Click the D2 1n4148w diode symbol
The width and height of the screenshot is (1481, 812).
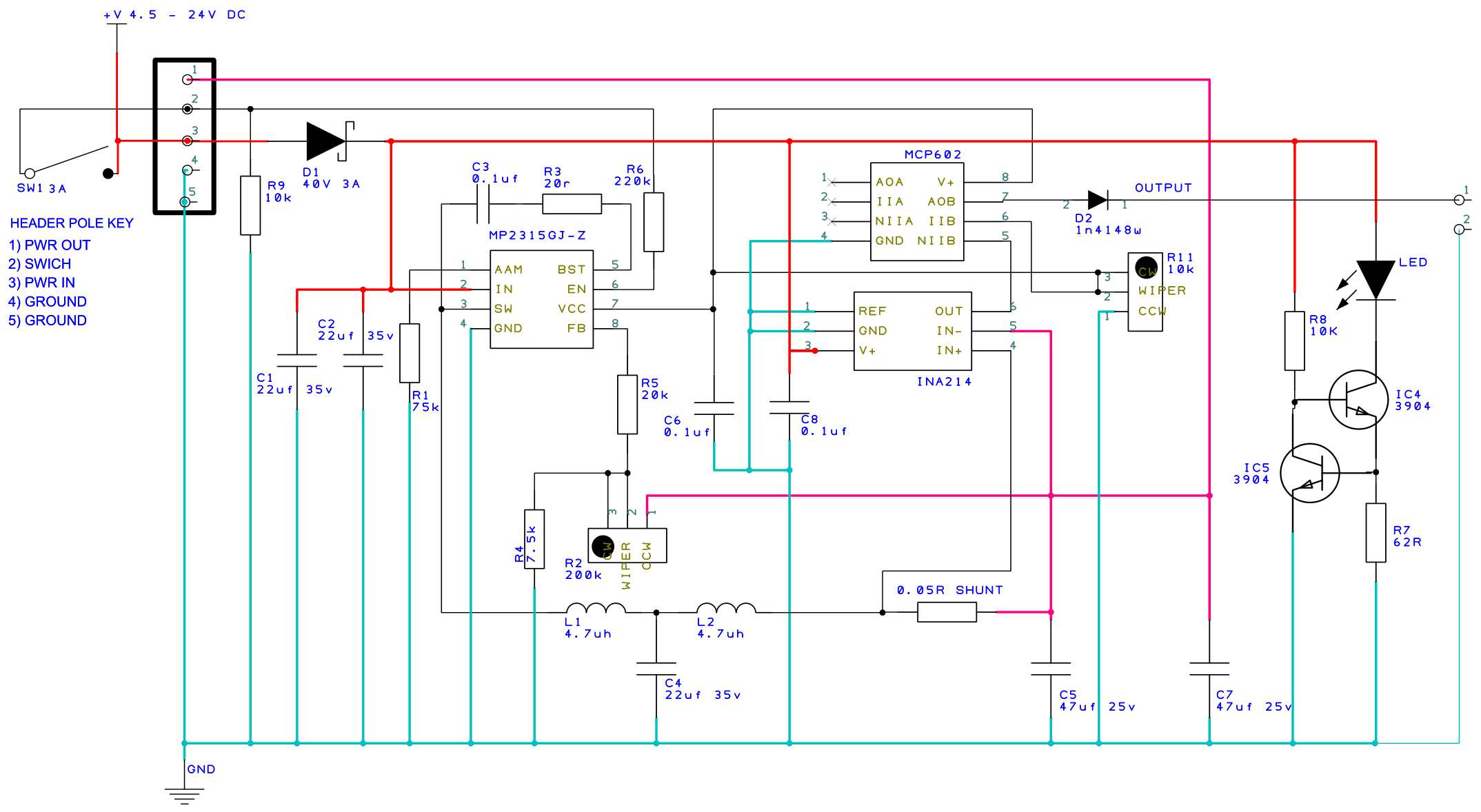(x=1098, y=201)
